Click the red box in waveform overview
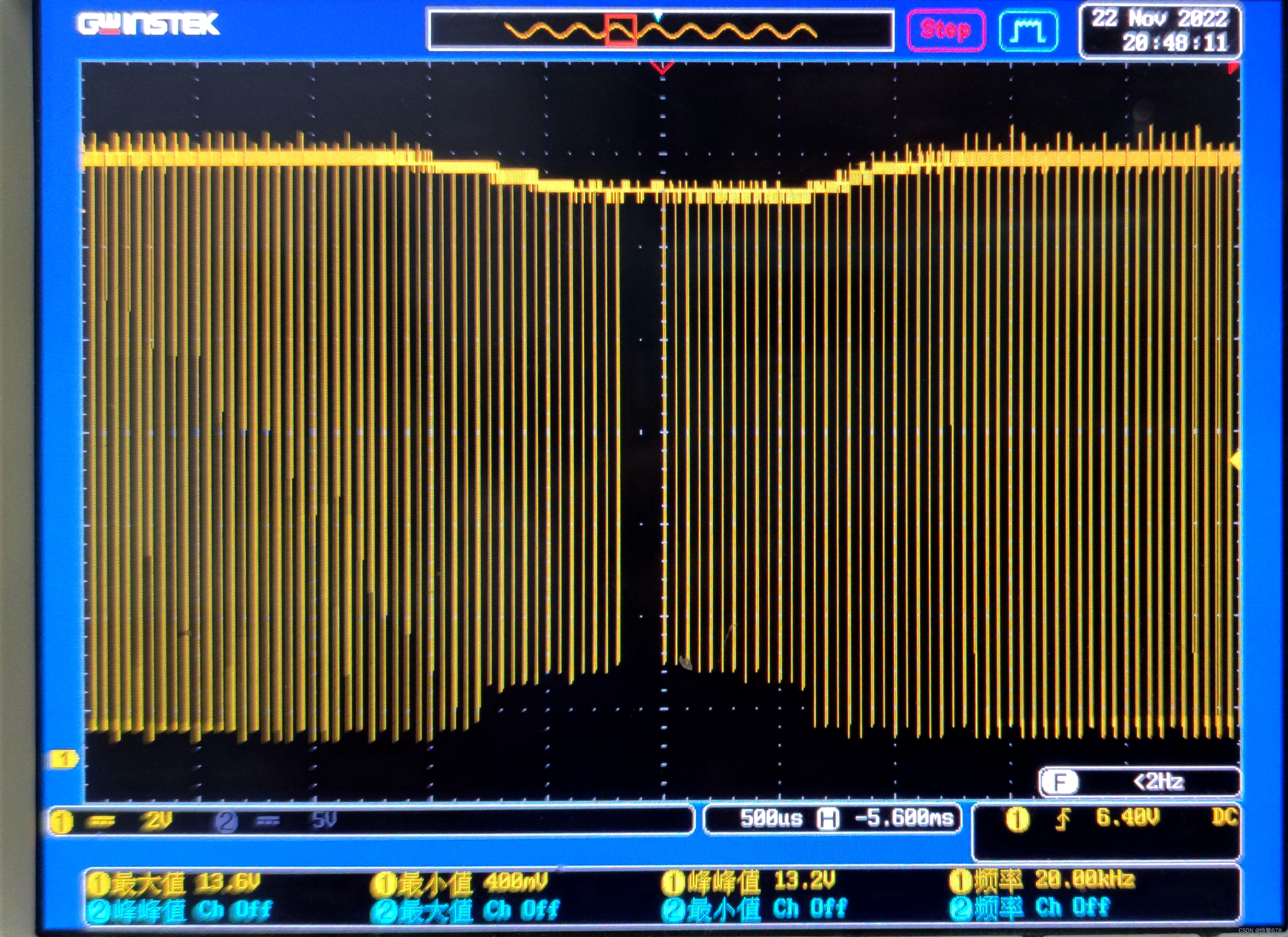The height and width of the screenshot is (937, 1288). (x=621, y=30)
